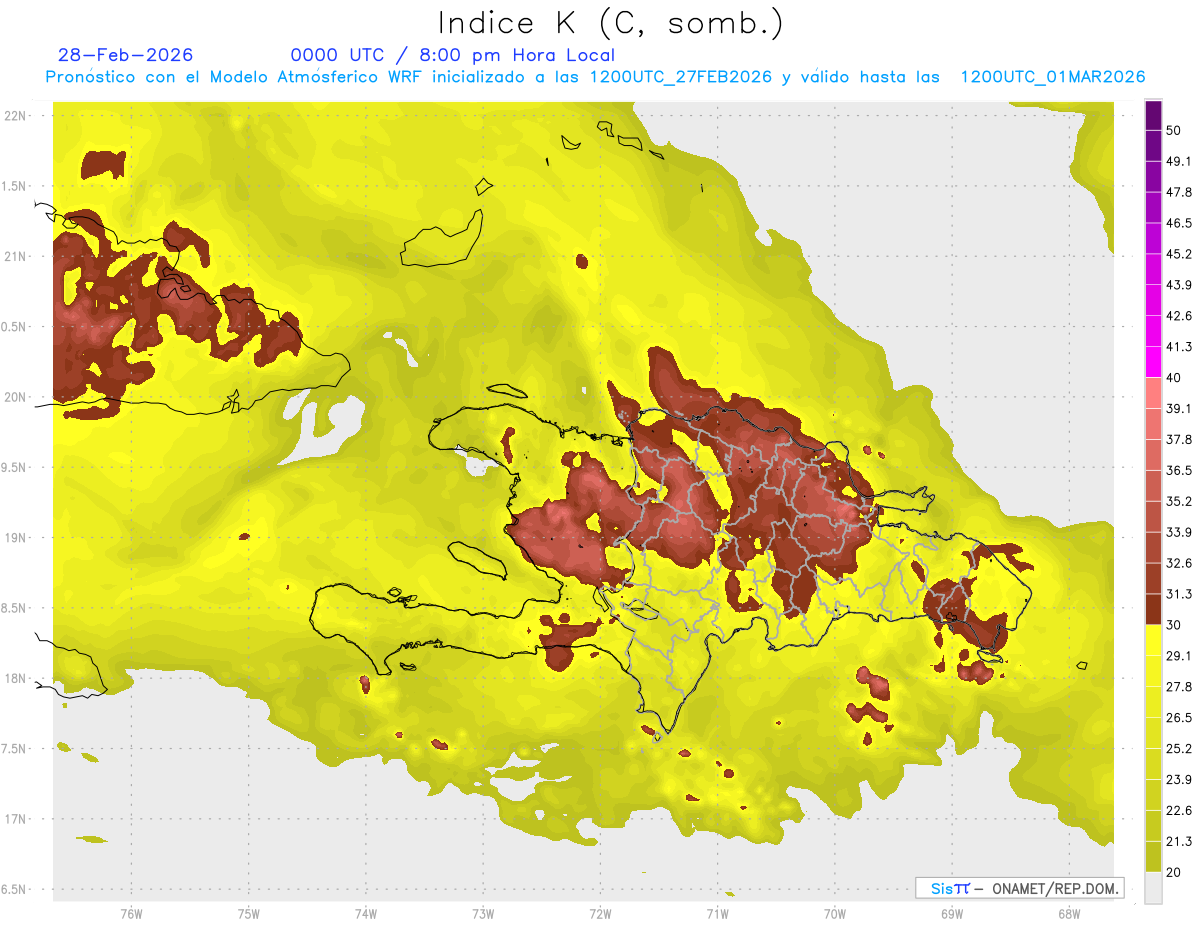
Task: Click the gray bottom colorbar box
Action: click(1153, 887)
